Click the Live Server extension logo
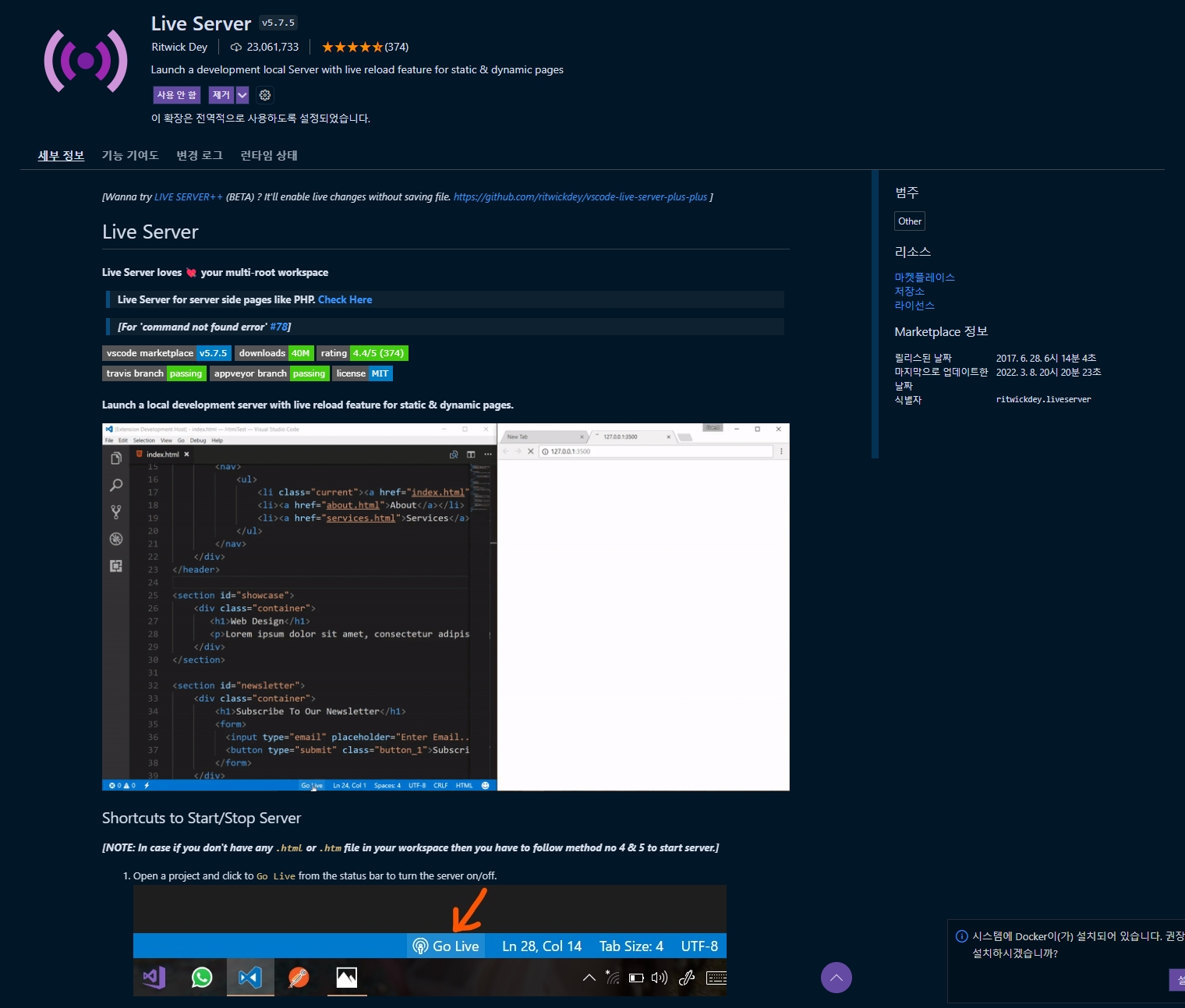 [86, 61]
